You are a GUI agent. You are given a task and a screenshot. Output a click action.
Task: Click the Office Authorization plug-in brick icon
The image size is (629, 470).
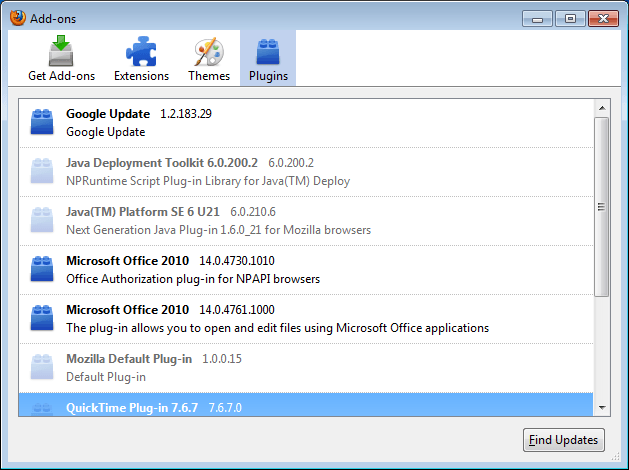[42, 269]
